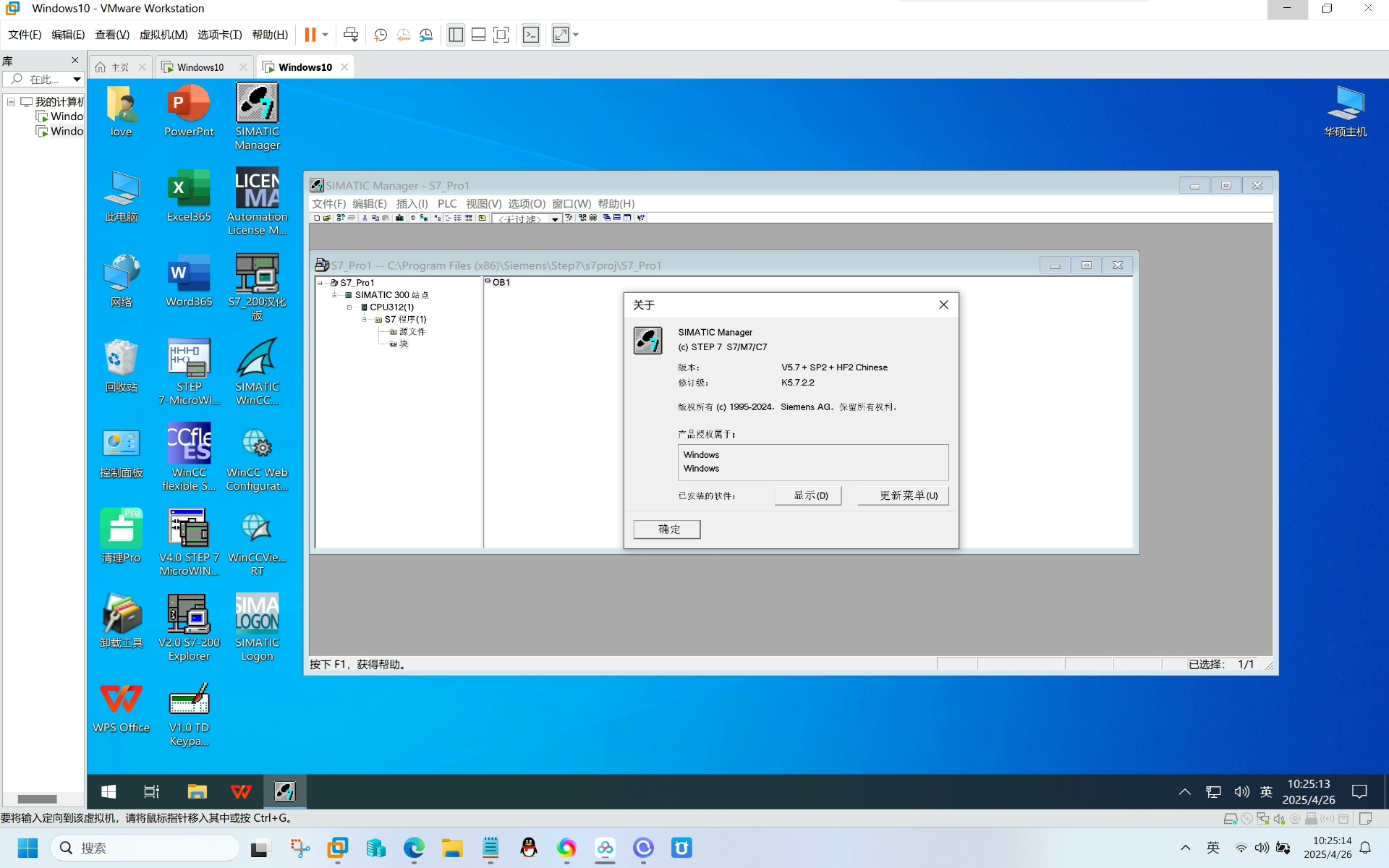This screenshot has height=868, width=1389.
Task: Open the 选项(O) menu in SIMATIC Manager
Action: tap(526, 204)
